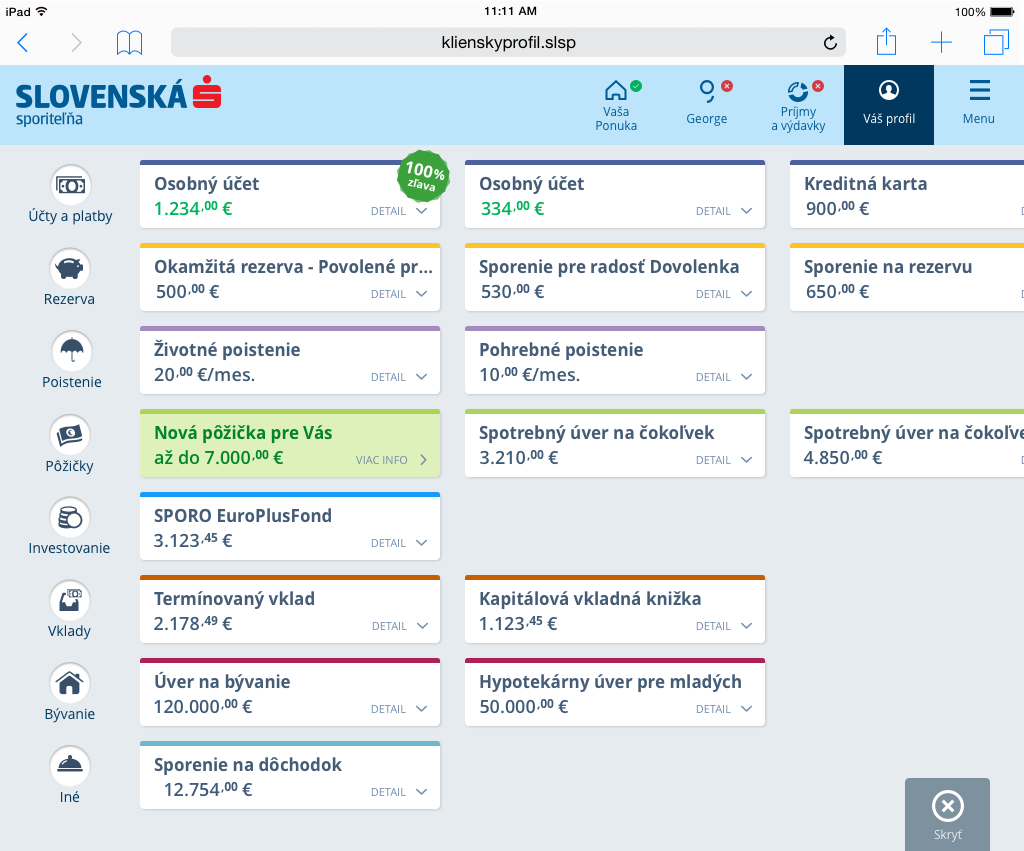Screen dimensions: 1024x851
Task: Select the Bývanie house icon
Action: (70, 684)
